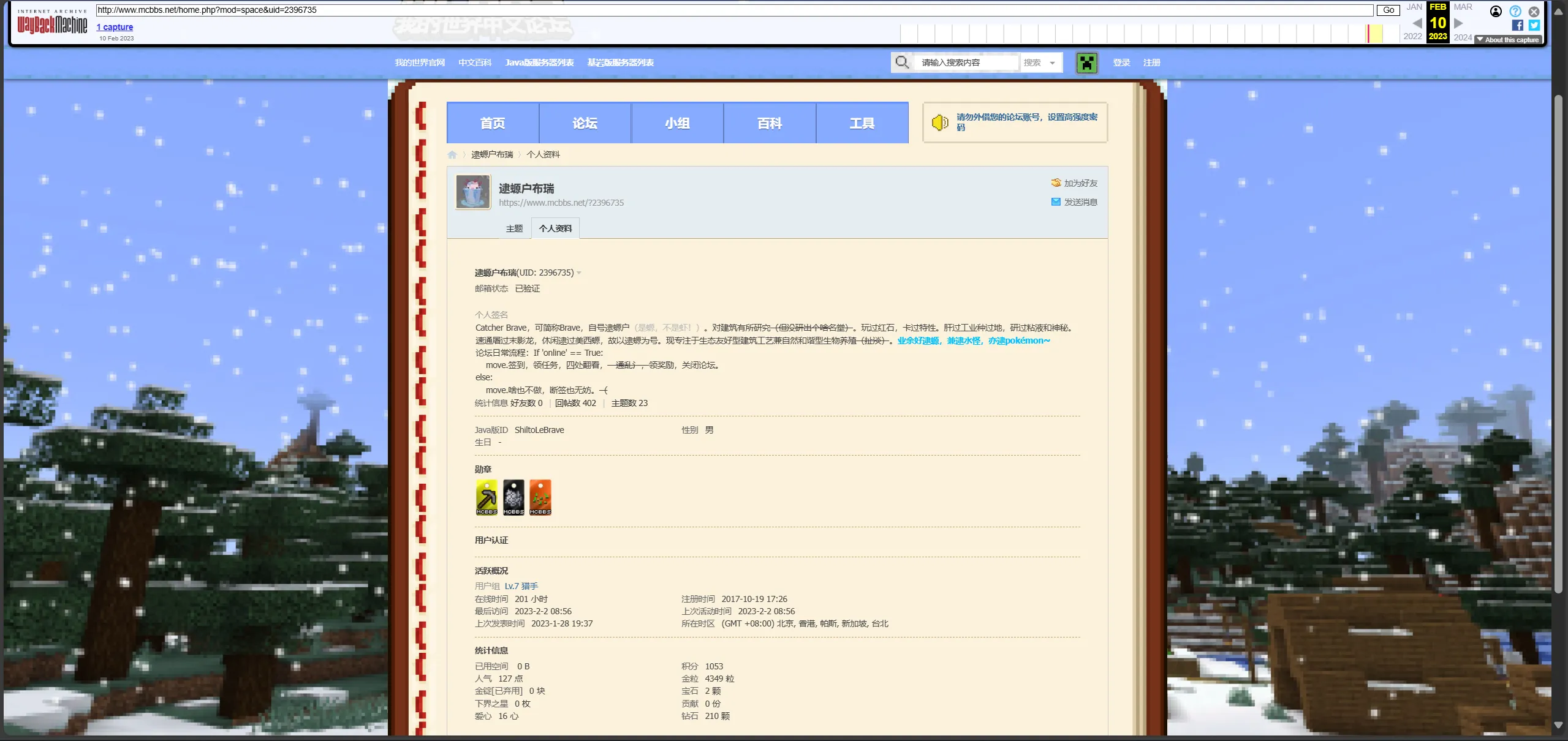Click the 1 capture link
Screen dimensions: 1568x741
115,27
